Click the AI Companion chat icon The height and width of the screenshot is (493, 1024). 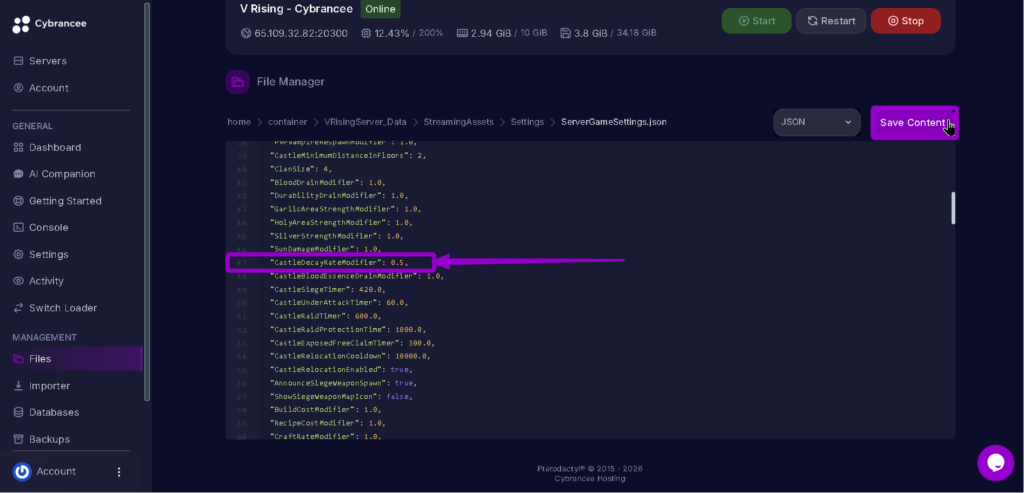pos(18,174)
